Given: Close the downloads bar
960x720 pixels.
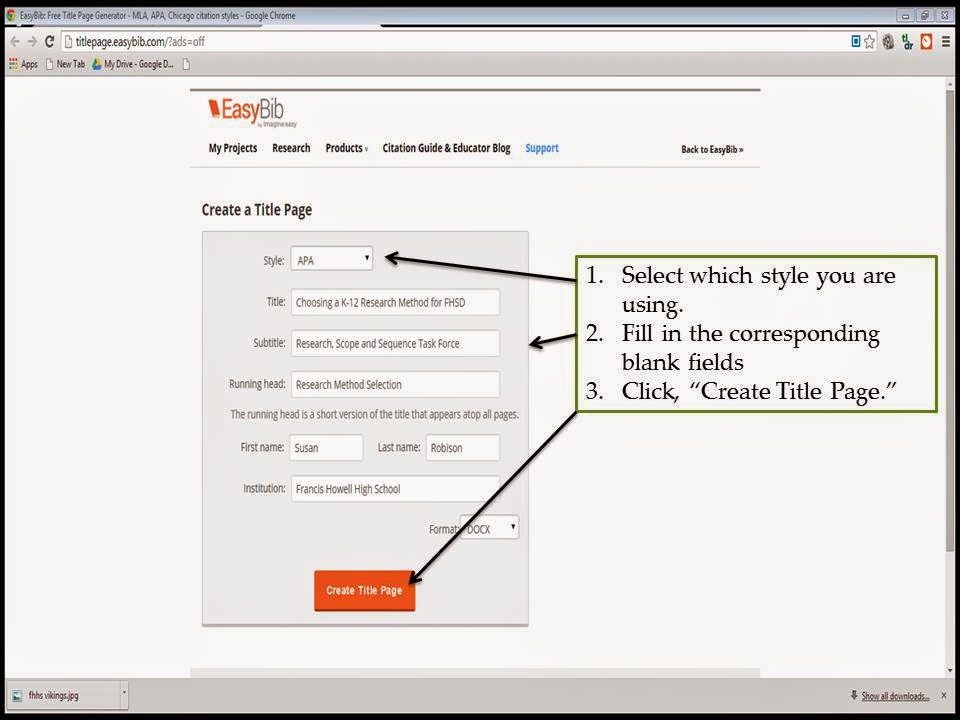Looking at the screenshot, I should point(944,696).
